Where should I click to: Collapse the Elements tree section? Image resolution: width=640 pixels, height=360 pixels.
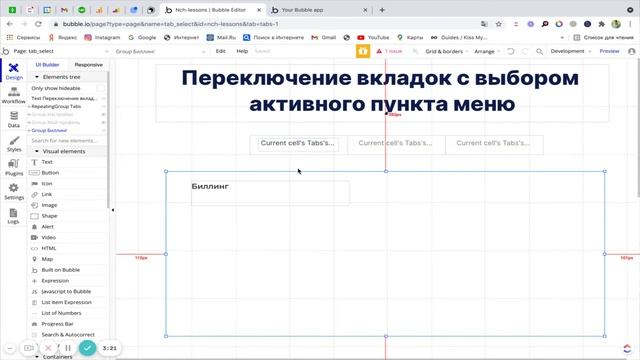[x=37, y=77]
